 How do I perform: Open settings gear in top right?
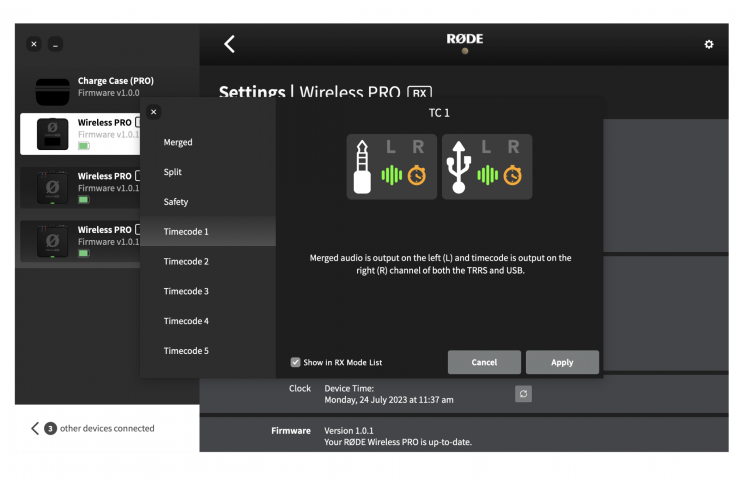click(x=709, y=45)
